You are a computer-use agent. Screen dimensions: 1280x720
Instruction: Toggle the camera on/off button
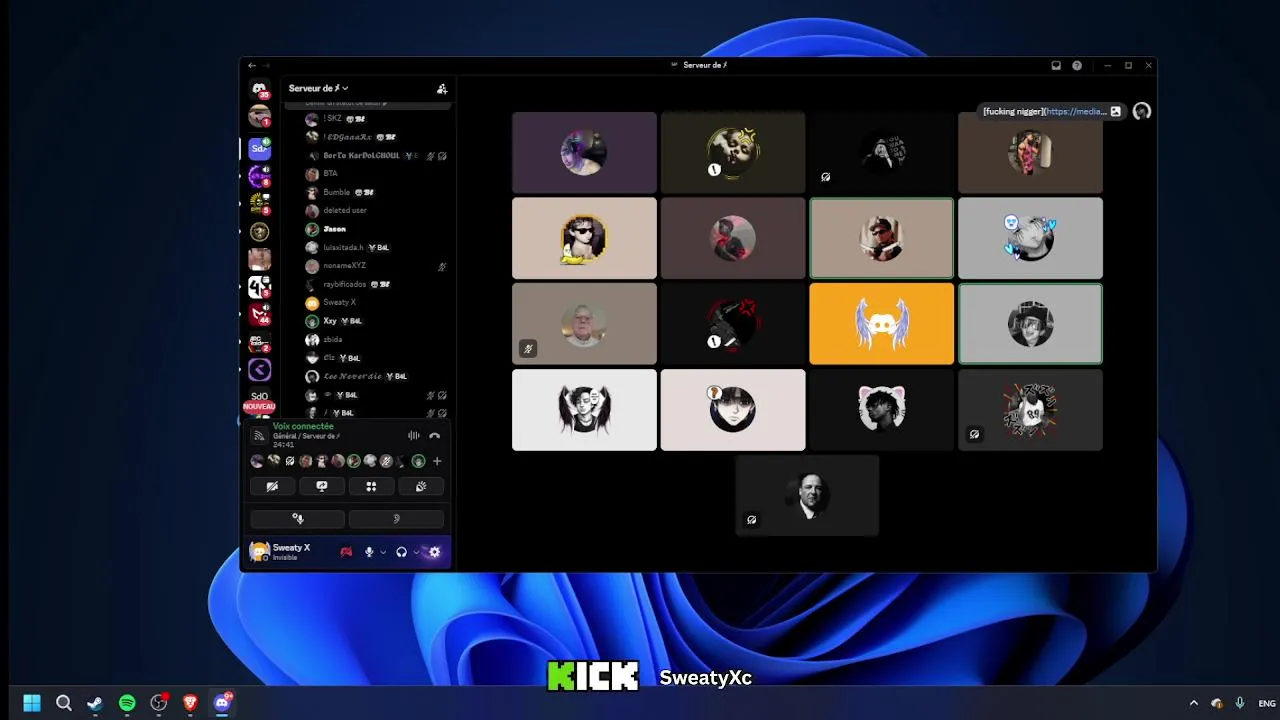(x=272, y=486)
